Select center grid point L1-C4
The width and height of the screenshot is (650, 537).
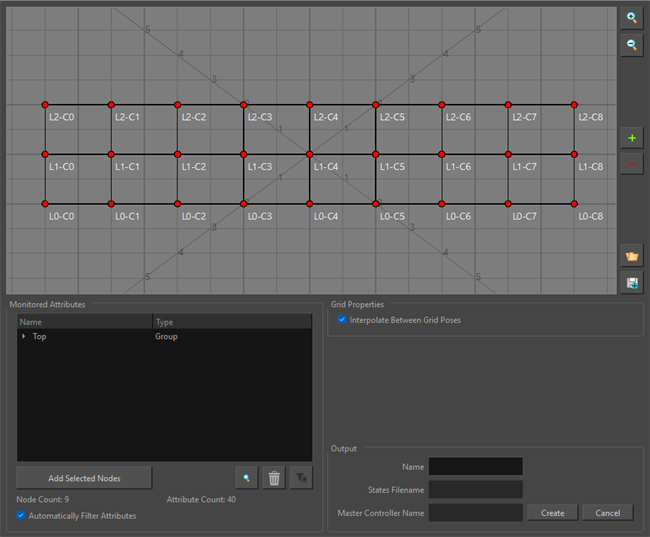tap(310, 154)
